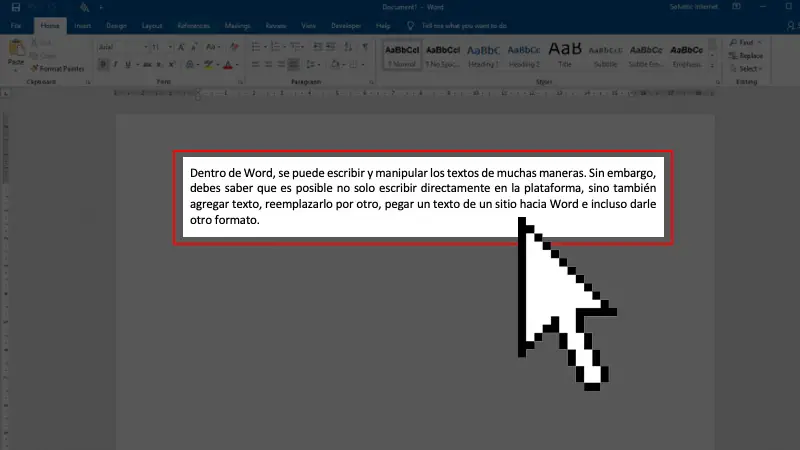This screenshot has width=800, height=450.
Task: Toggle Strikethrough formatting
Action: [x=147, y=64]
